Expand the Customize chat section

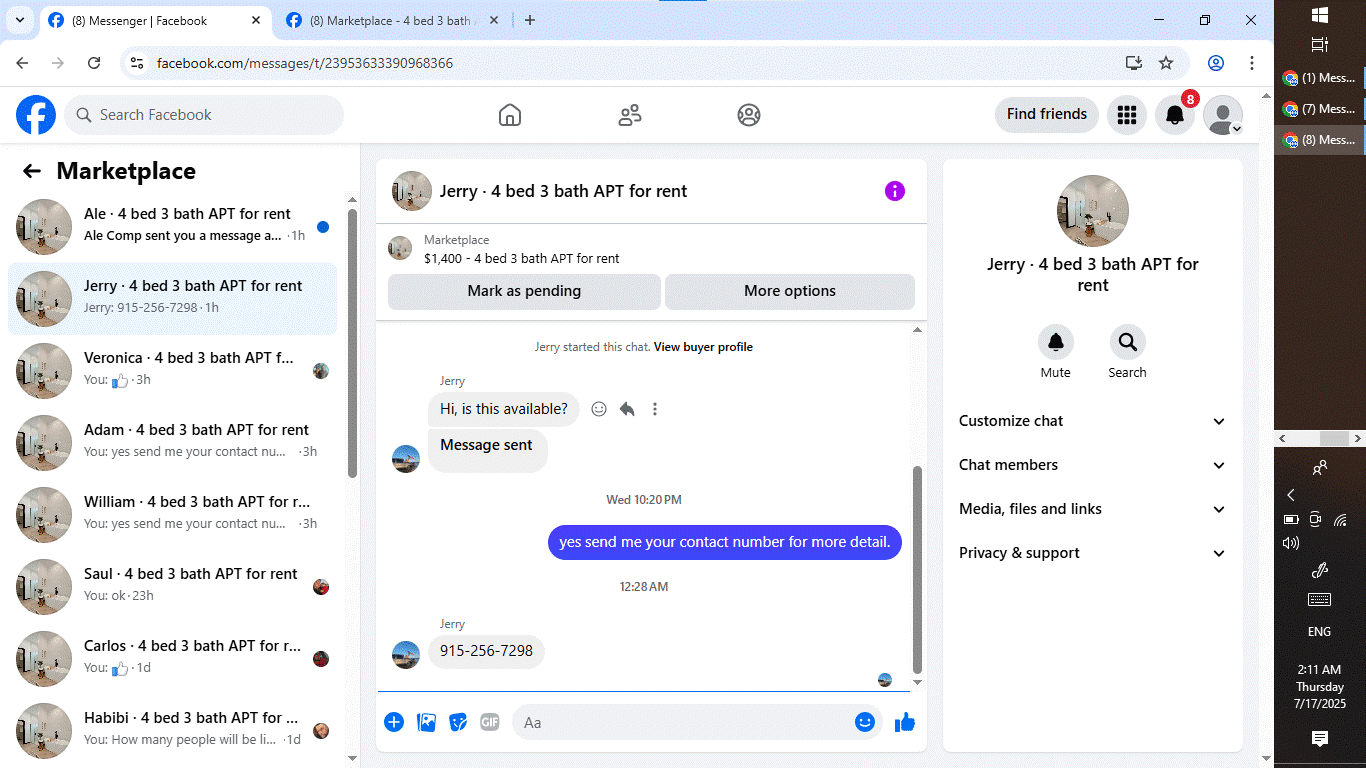1093,421
